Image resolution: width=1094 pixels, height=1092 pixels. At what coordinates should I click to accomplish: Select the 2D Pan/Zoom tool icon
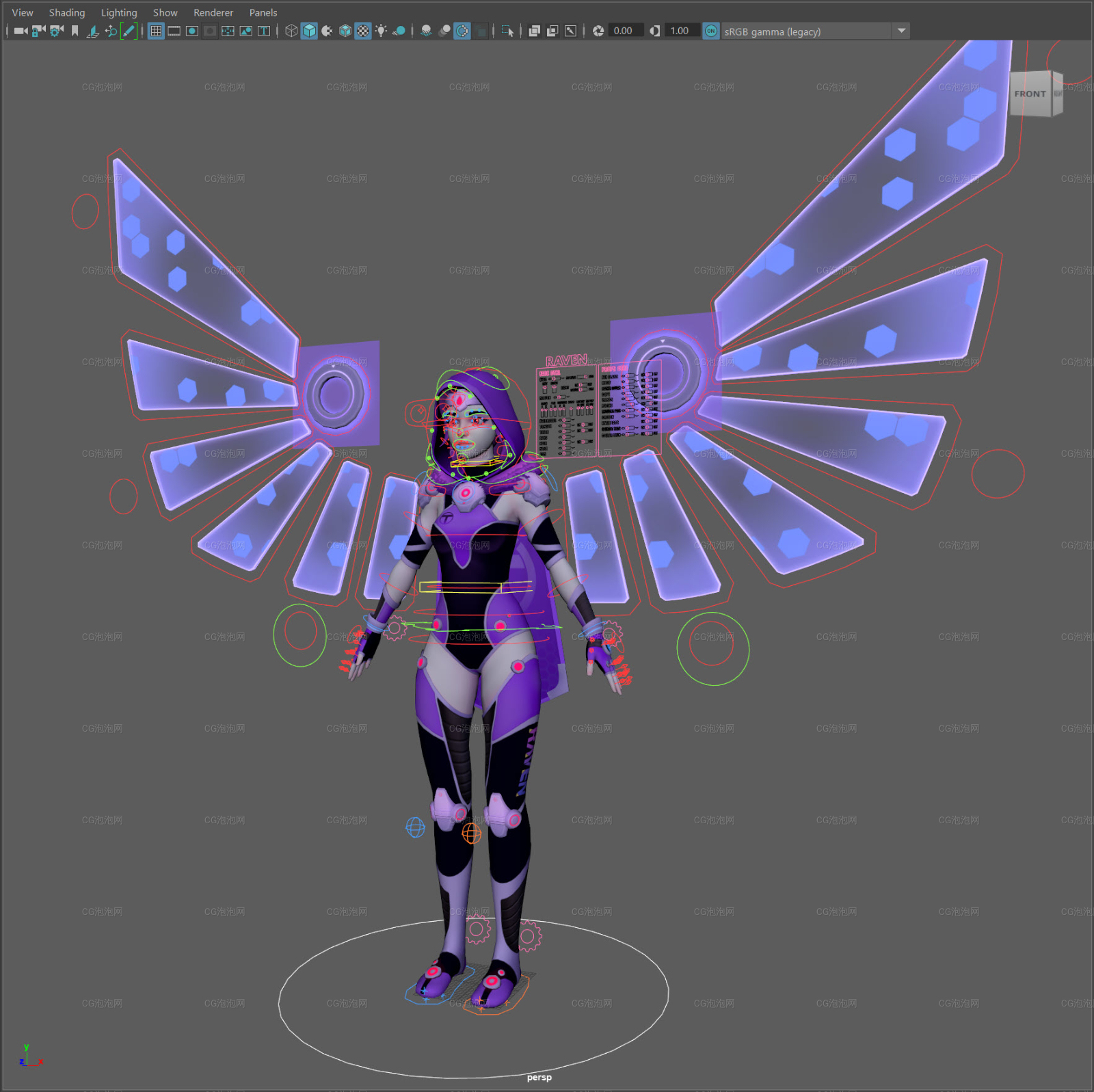click(x=111, y=31)
